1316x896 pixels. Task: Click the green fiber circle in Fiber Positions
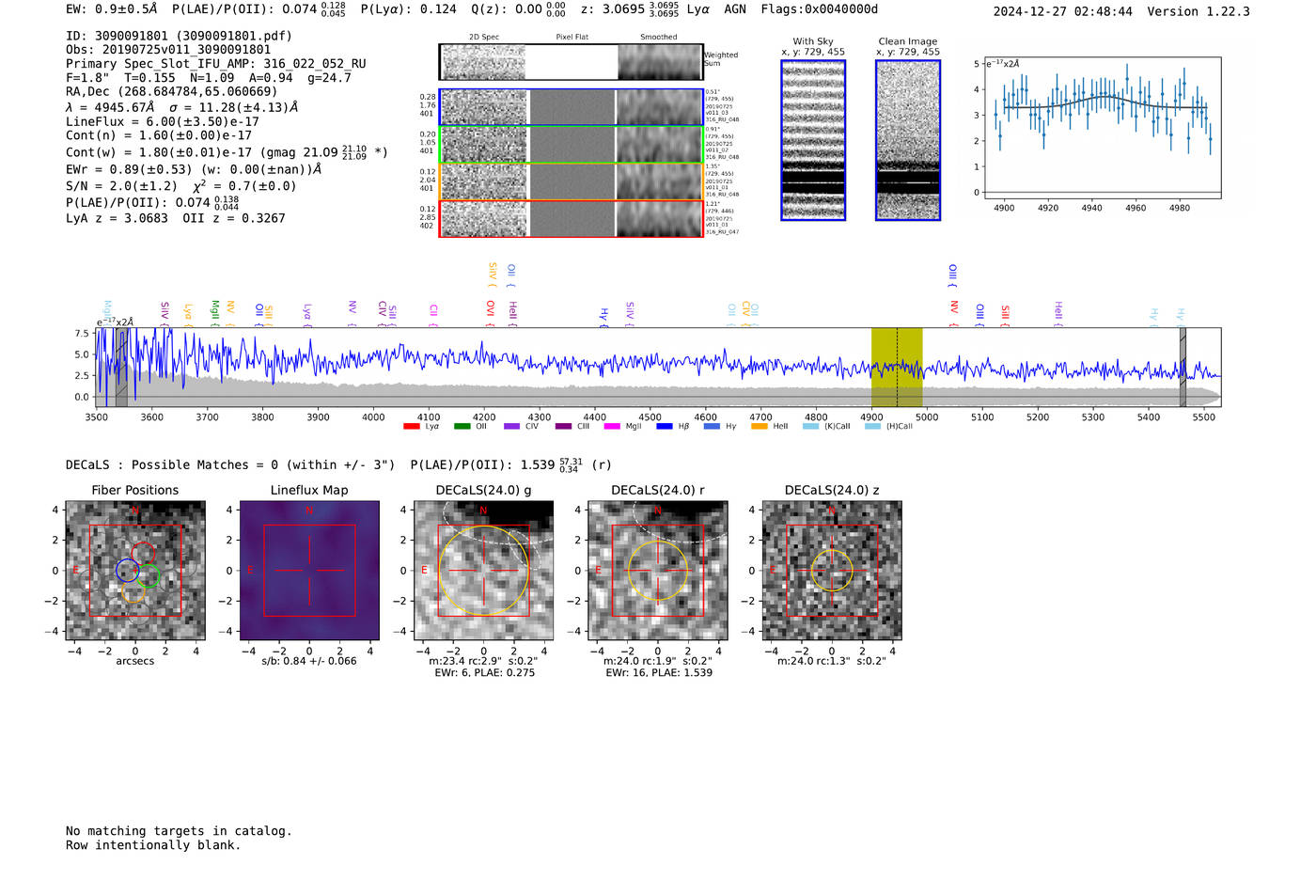click(x=148, y=576)
